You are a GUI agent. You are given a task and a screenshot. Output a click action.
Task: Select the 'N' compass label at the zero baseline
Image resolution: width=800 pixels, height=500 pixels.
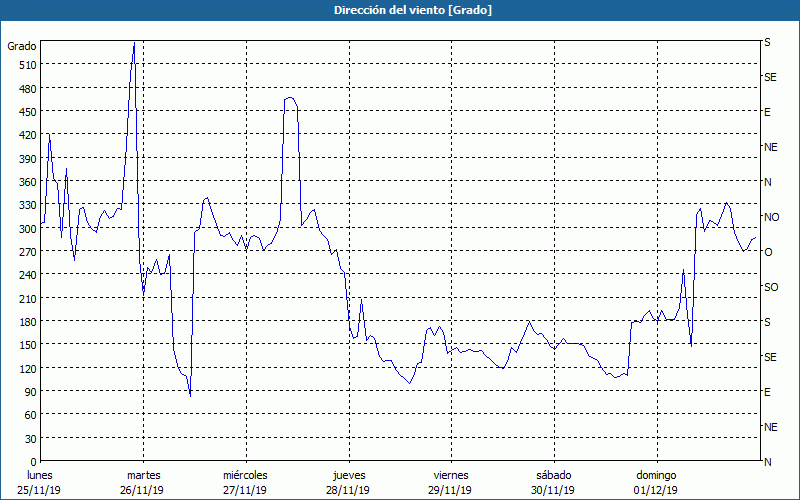tap(767, 462)
